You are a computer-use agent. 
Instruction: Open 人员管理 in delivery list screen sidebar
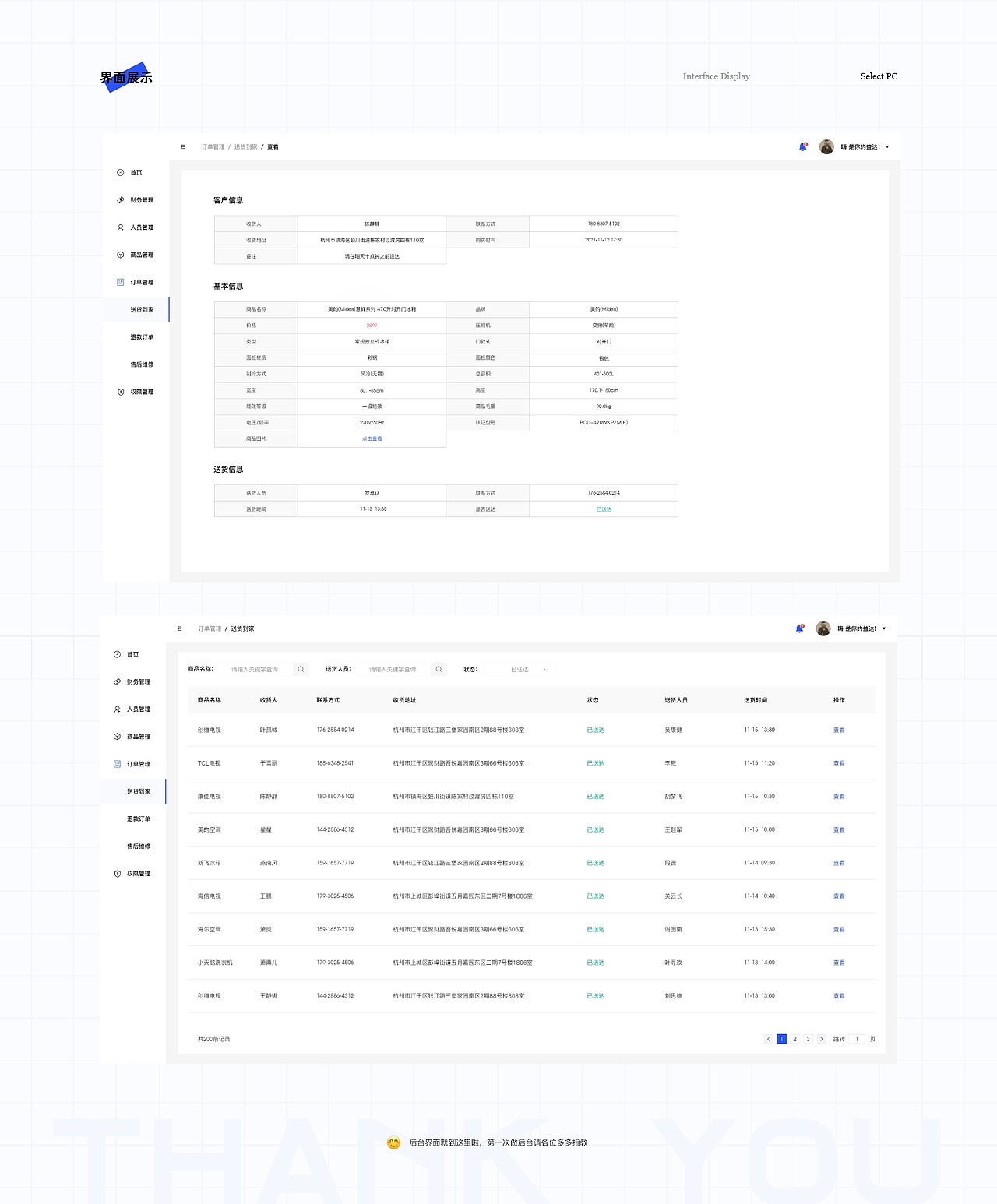click(x=132, y=709)
